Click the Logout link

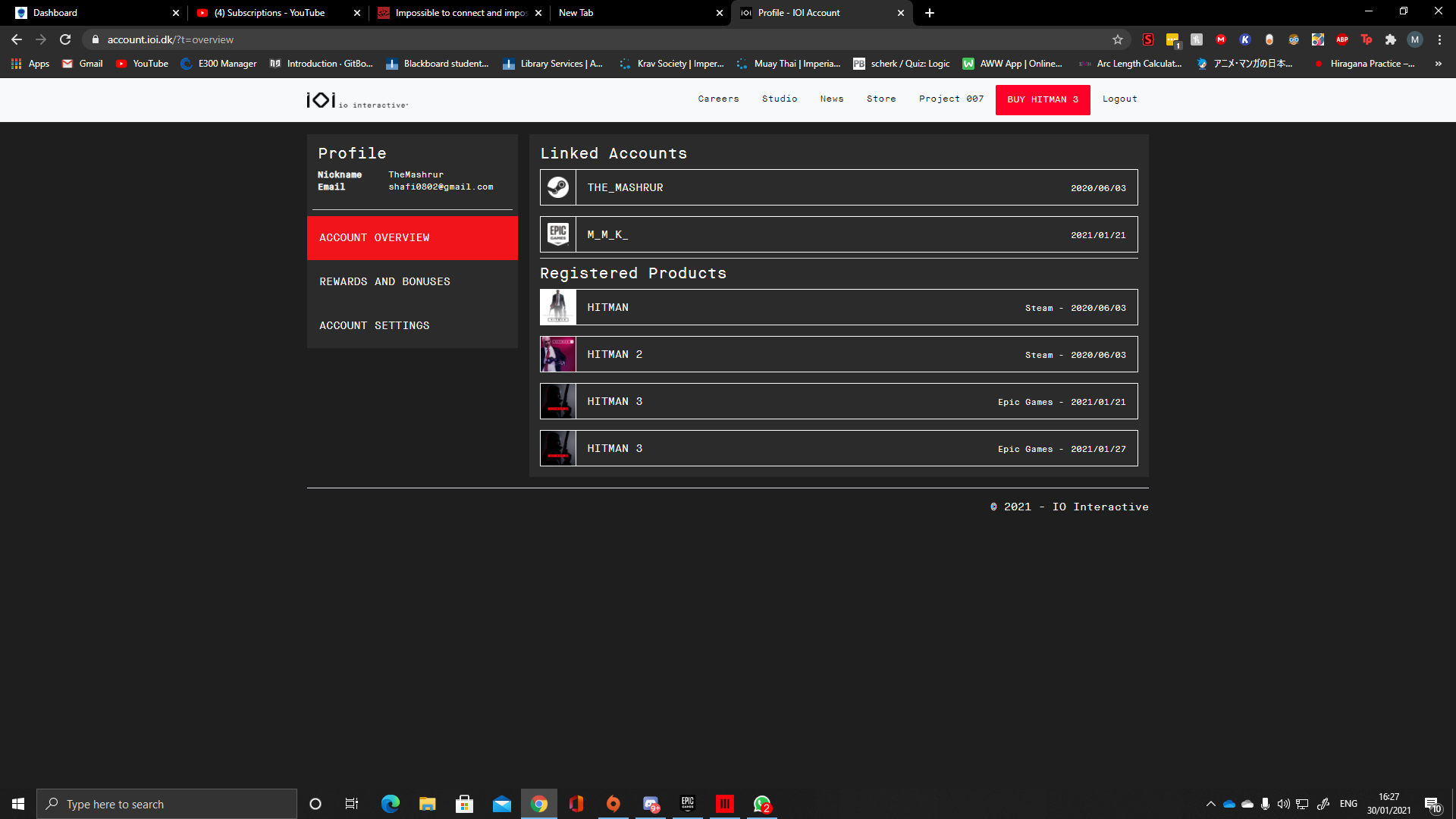[1119, 99]
